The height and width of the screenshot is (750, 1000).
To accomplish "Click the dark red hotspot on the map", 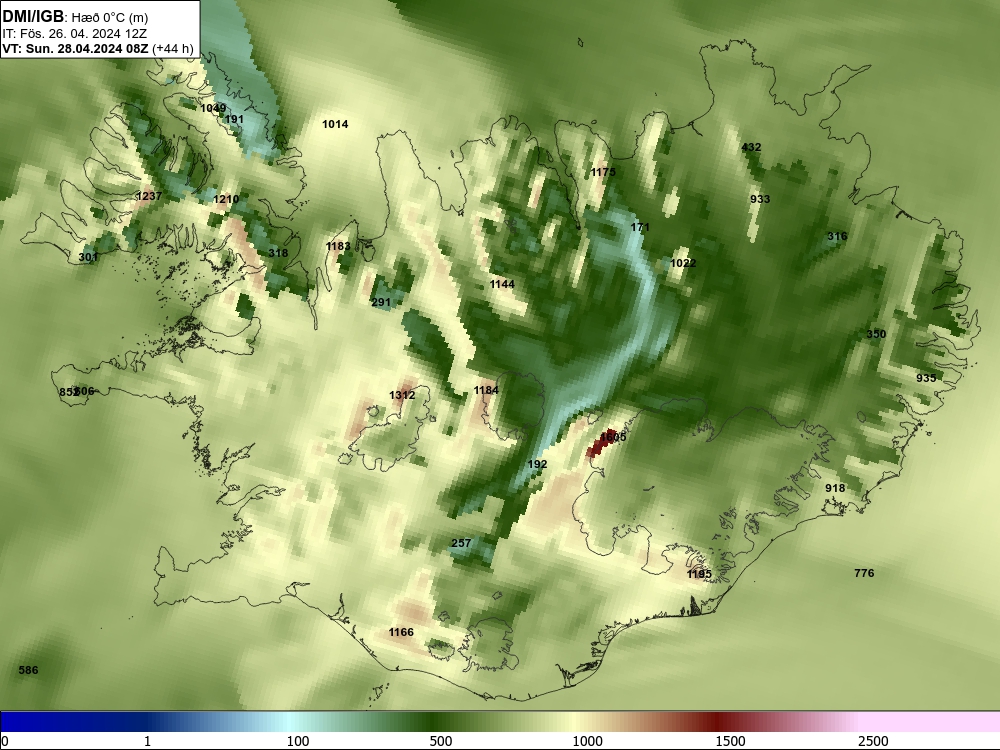I will pyautogui.click(x=599, y=444).
